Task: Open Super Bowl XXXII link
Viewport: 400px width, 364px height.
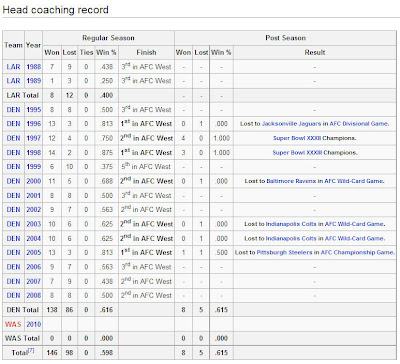Action: point(297,138)
